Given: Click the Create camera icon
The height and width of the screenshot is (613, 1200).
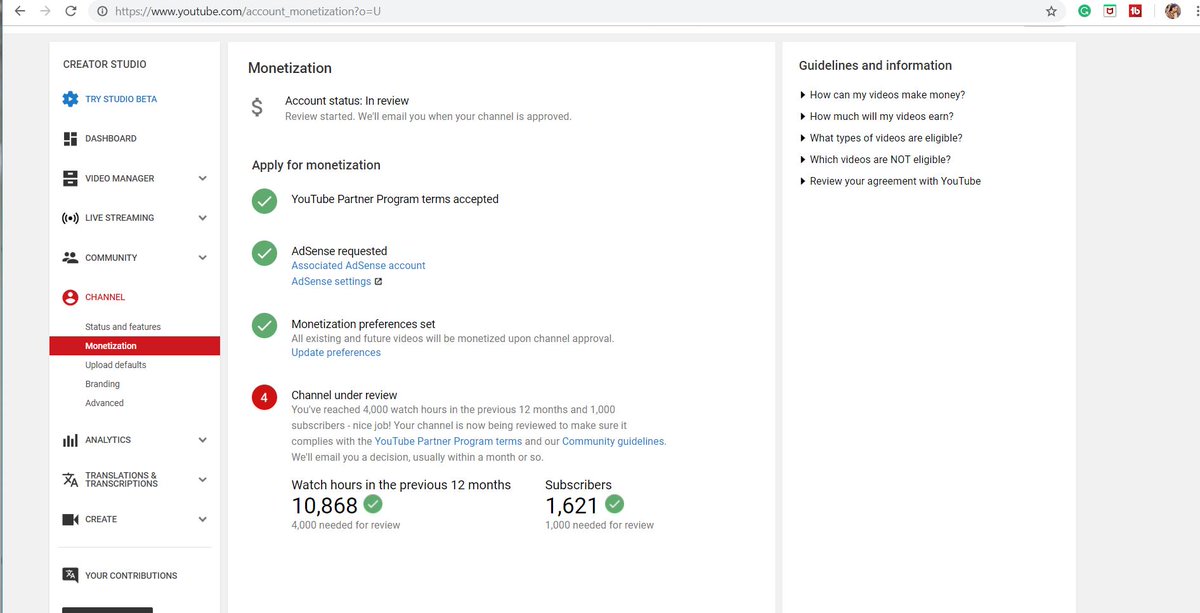Looking at the screenshot, I should [70, 519].
